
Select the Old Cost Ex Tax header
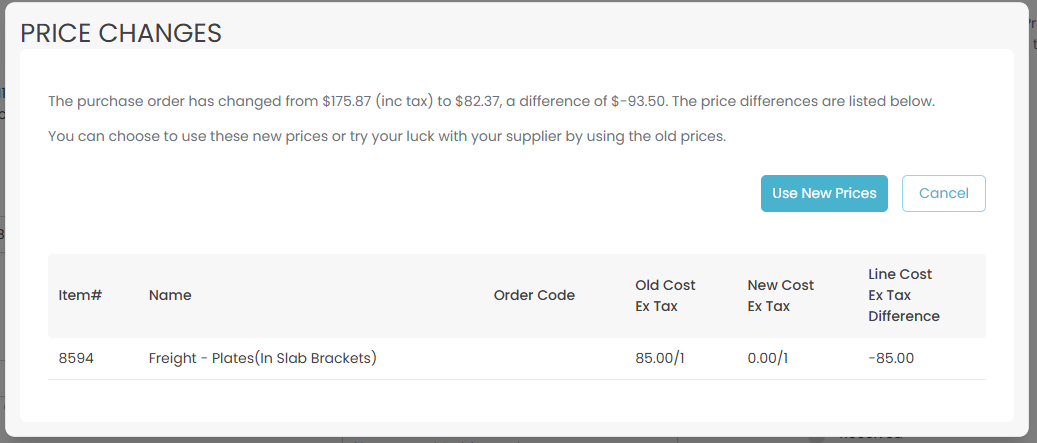click(x=665, y=295)
